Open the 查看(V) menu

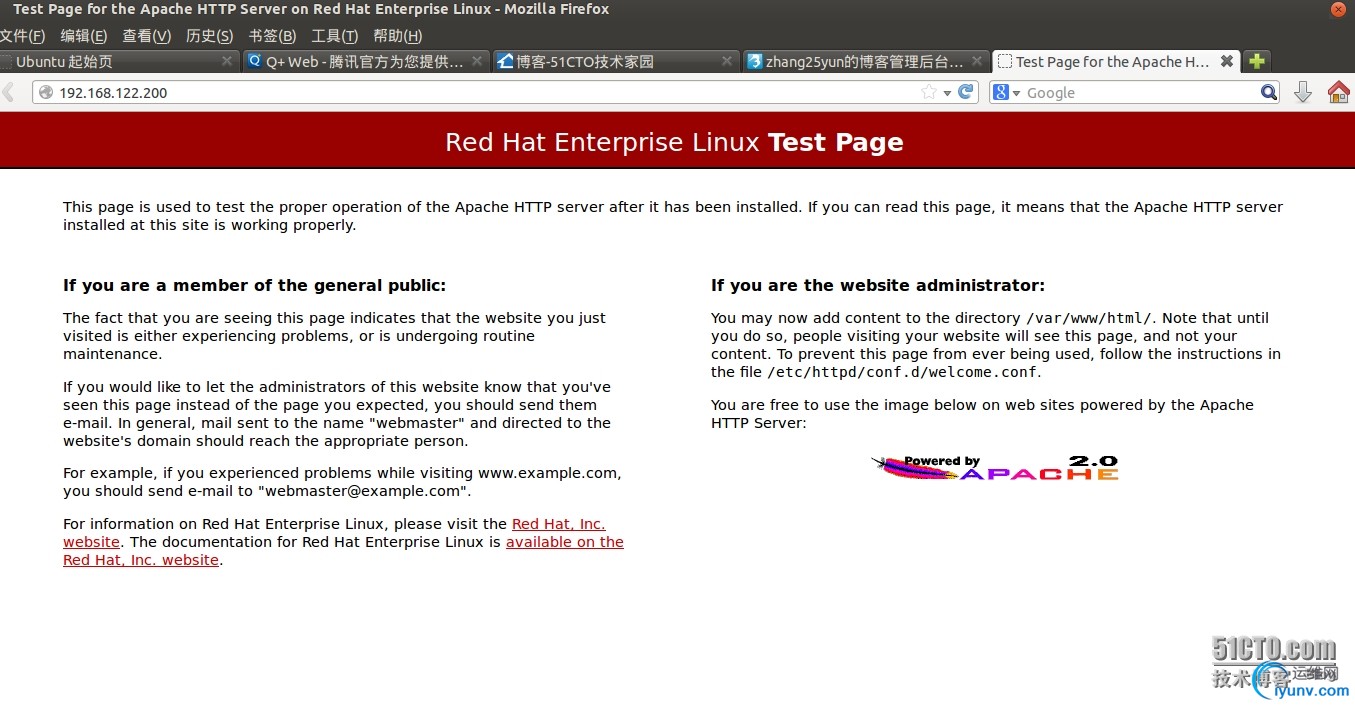point(147,36)
